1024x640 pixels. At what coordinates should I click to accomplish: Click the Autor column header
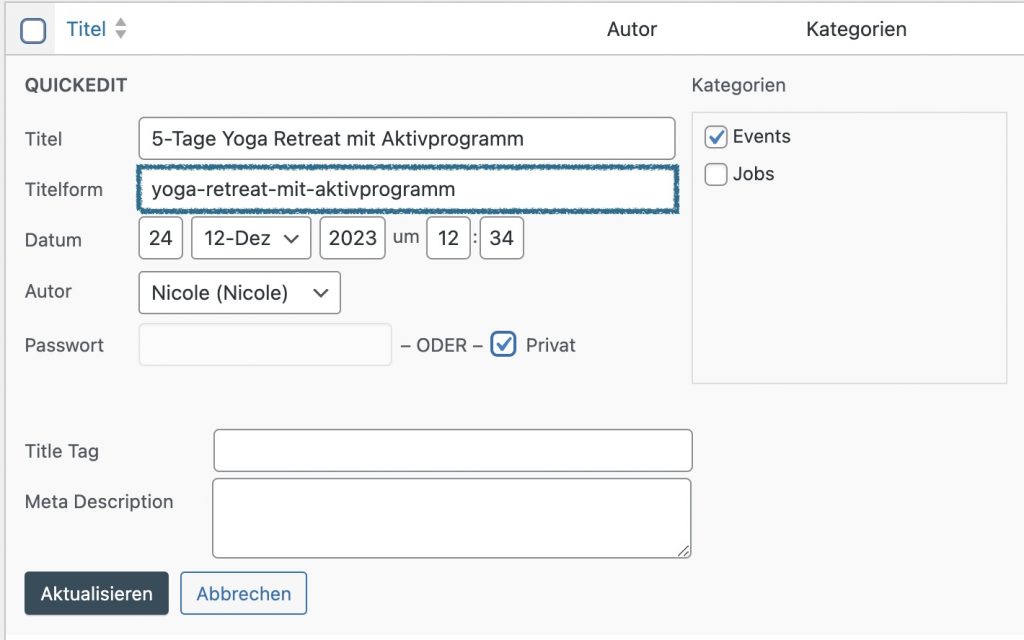pyautogui.click(x=631, y=30)
